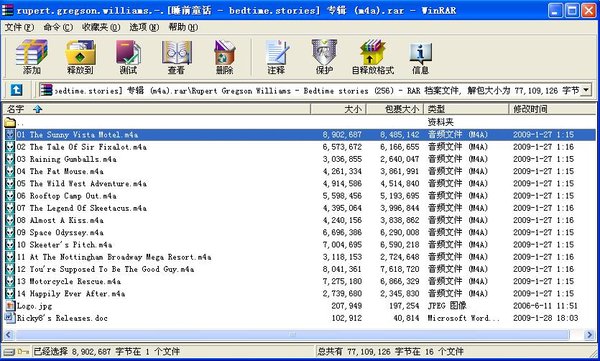
Task: Click the SFX (自释放格式) toolbar icon
Action: (x=373, y=57)
